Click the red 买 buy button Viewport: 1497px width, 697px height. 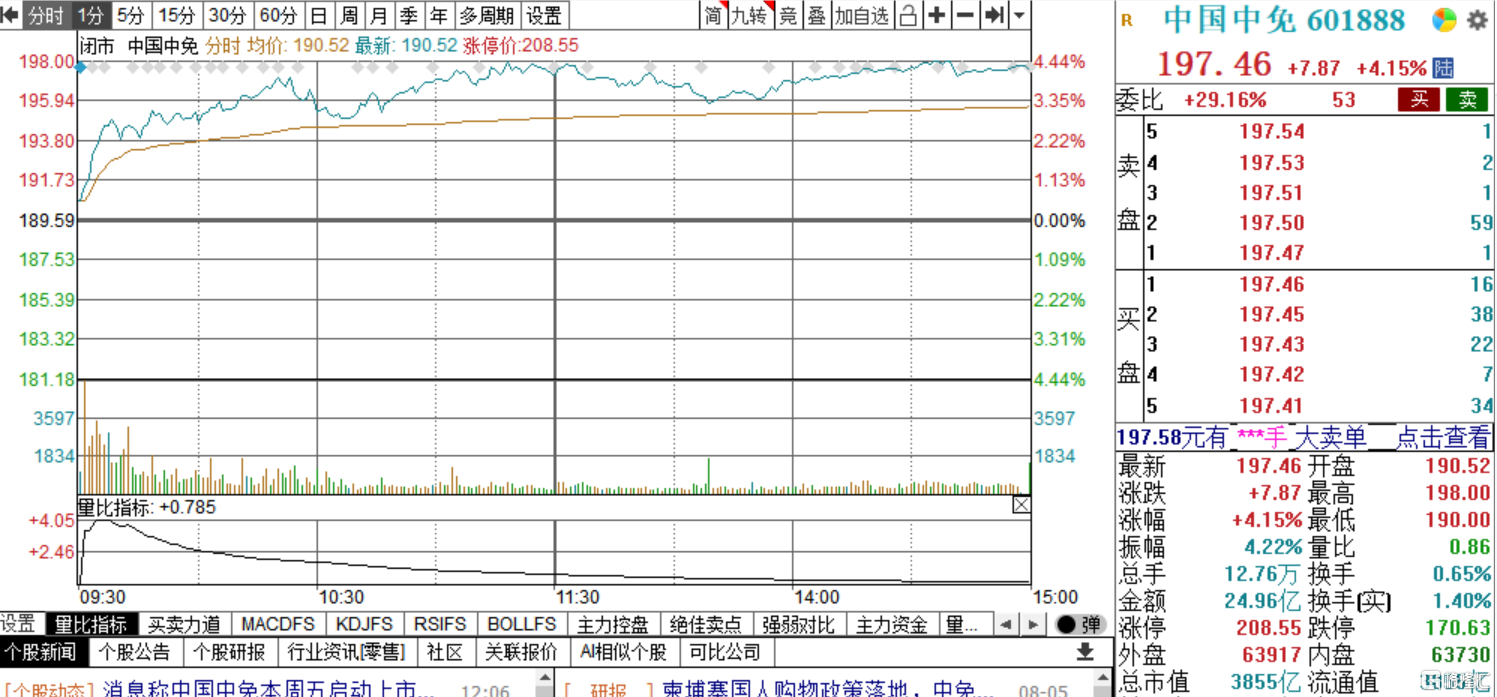coord(1419,99)
